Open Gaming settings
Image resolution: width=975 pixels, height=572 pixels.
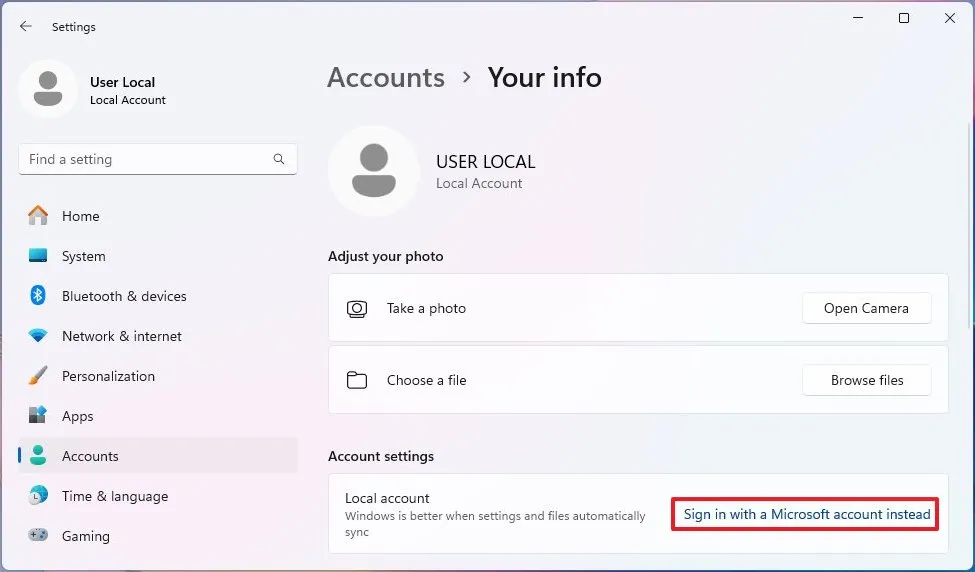click(x=158, y=536)
